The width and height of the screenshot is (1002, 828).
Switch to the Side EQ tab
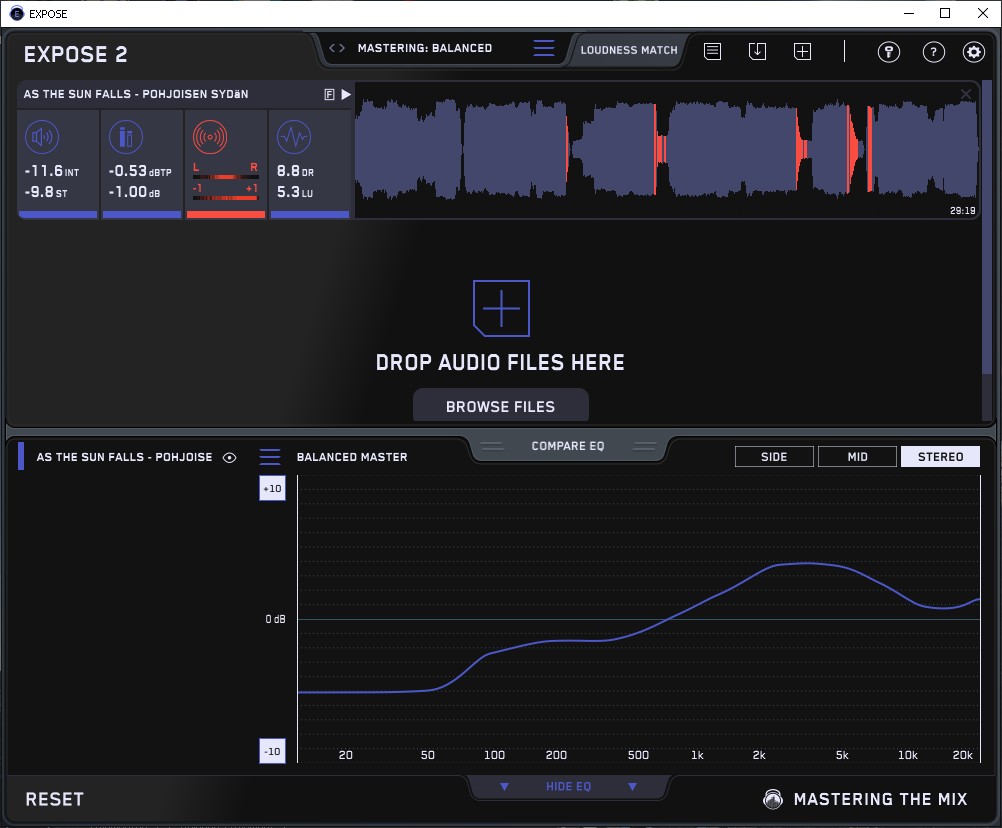click(x=774, y=457)
